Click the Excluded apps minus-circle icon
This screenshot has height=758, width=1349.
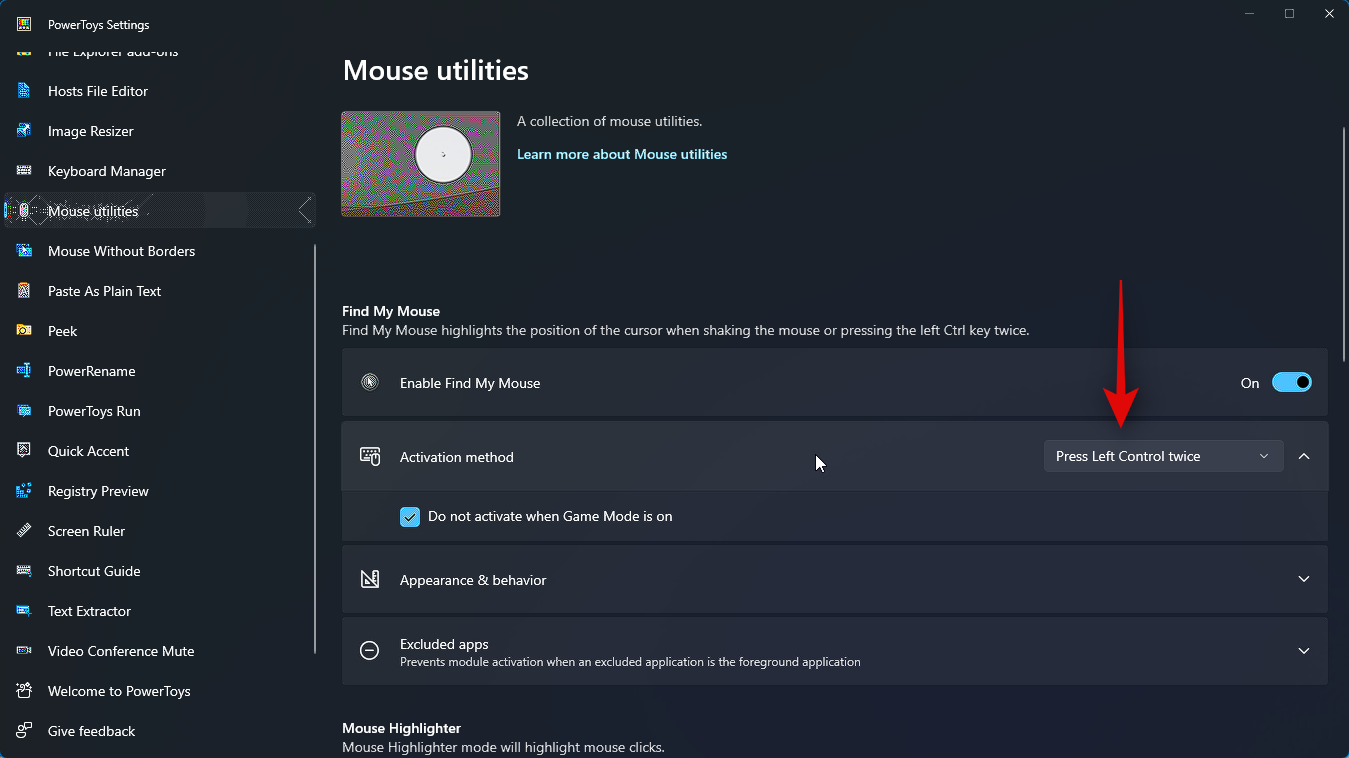pyautogui.click(x=370, y=651)
